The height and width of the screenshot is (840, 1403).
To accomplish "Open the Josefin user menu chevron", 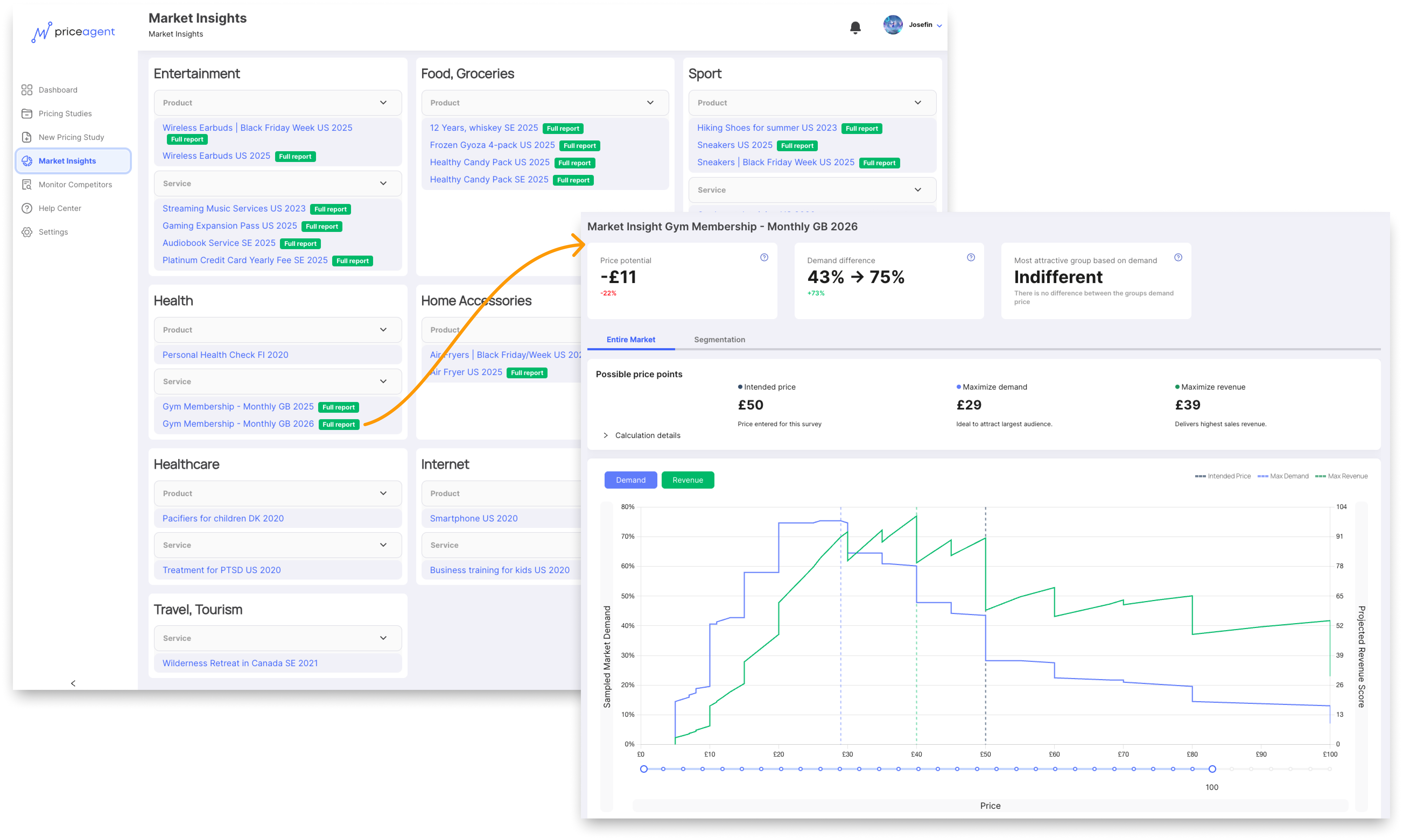I will click(939, 26).
